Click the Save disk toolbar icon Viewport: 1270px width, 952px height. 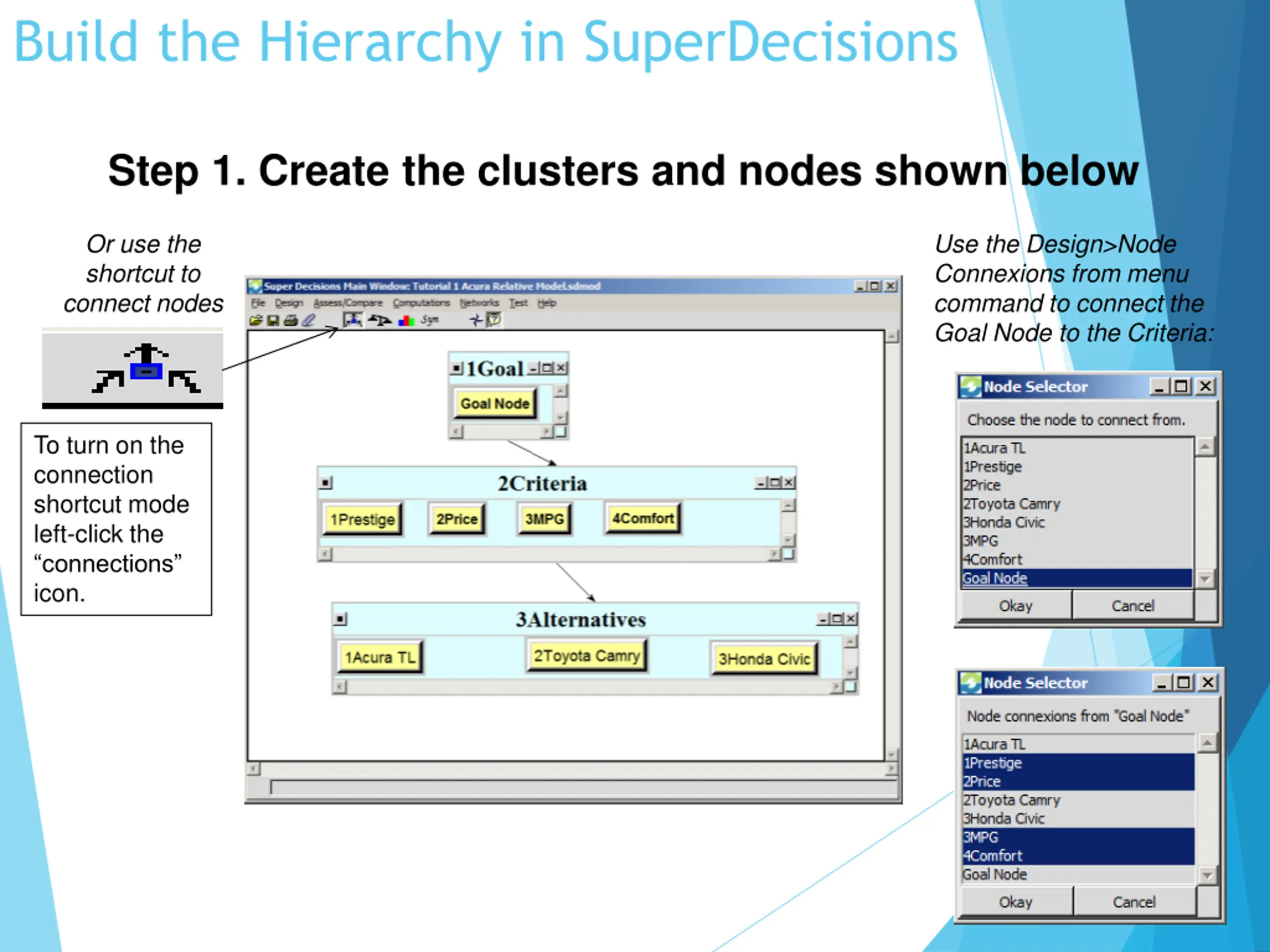pos(273,320)
